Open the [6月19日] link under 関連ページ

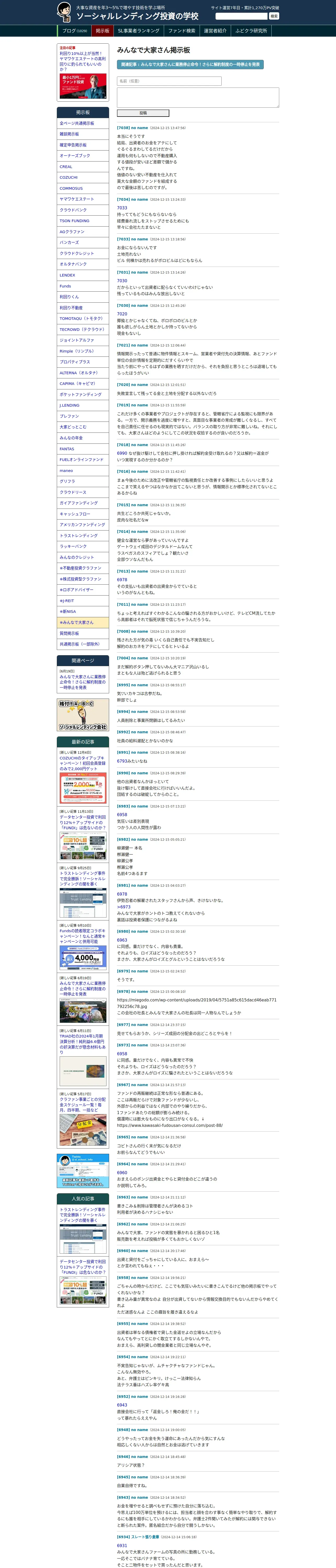83,682
